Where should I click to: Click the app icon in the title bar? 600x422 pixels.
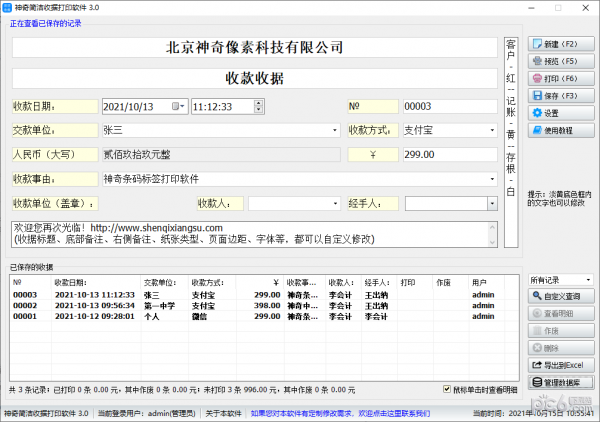pyautogui.click(x=7, y=7)
